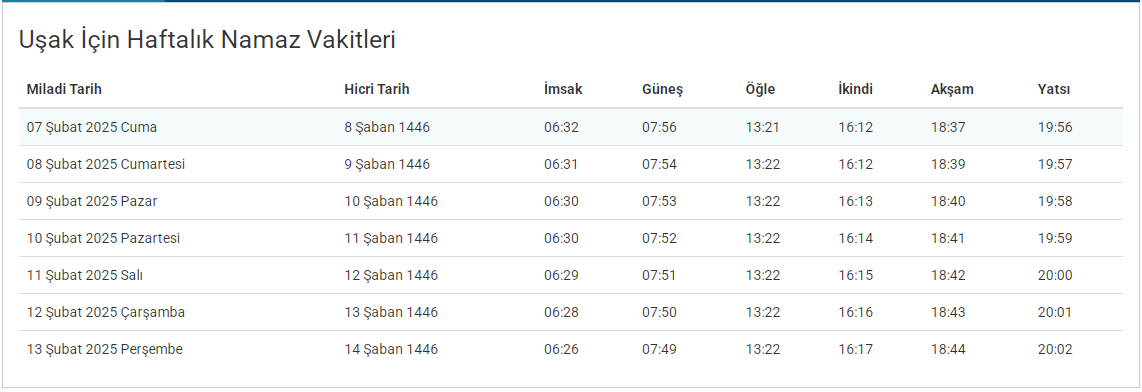Click the 13 Şubat 2025 Perşembe date
Image resolution: width=1142 pixels, height=392 pixels.
pyautogui.click(x=105, y=350)
